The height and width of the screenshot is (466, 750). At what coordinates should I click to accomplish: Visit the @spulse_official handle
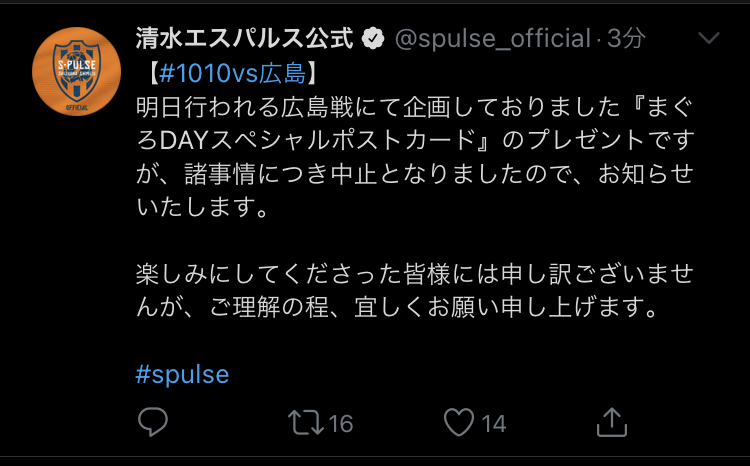(492, 39)
